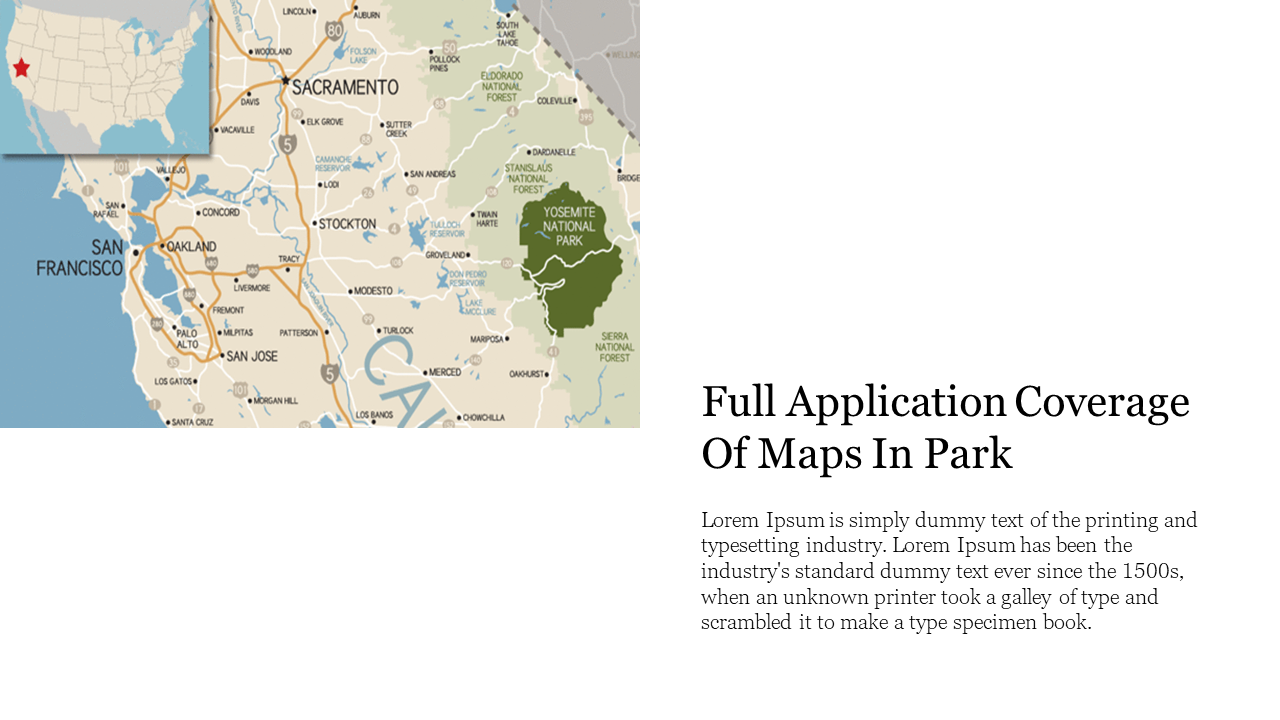This screenshot has width=1280, height=720.
Task: Click the 'CONCORD' label
Action: (x=220, y=212)
